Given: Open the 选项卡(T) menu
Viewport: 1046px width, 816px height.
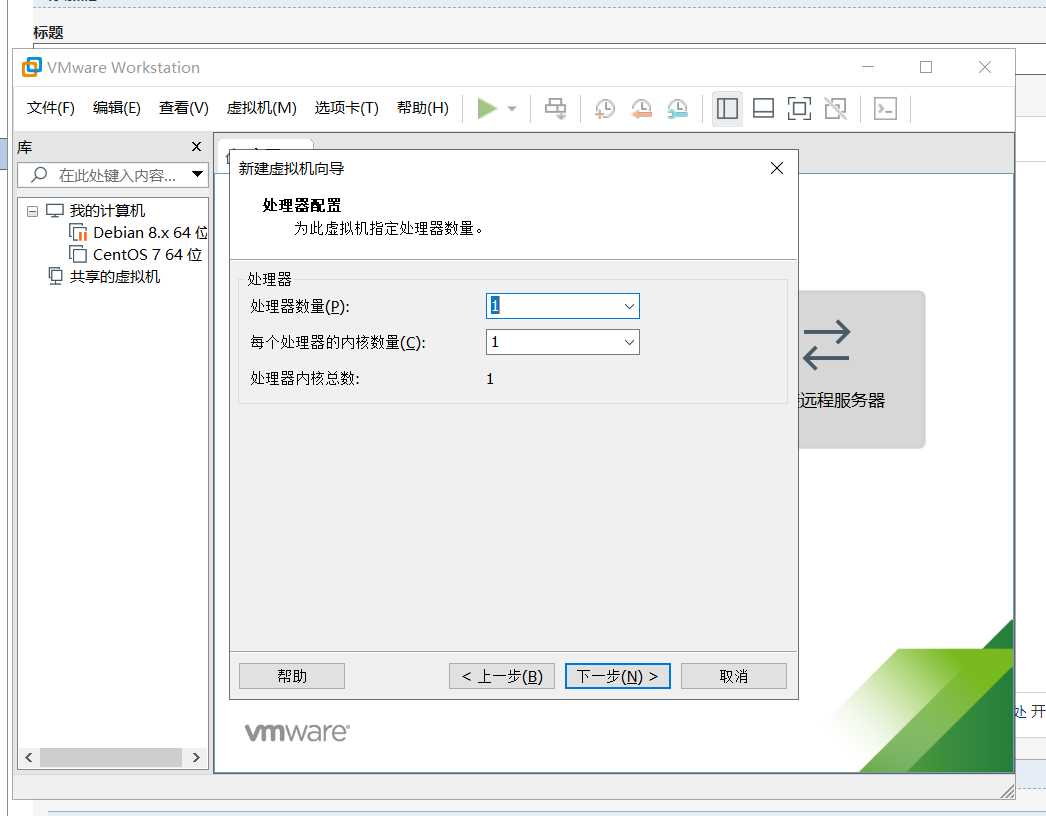Looking at the screenshot, I should [346, 107].
